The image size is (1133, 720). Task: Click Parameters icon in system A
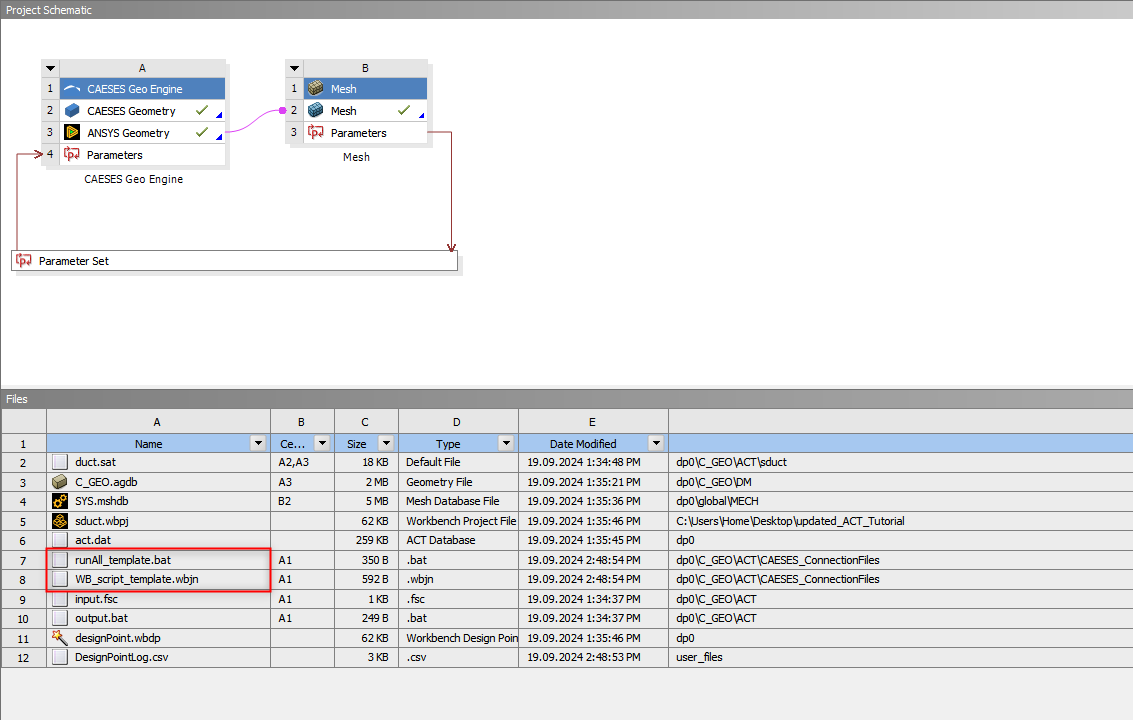point(72,154)
